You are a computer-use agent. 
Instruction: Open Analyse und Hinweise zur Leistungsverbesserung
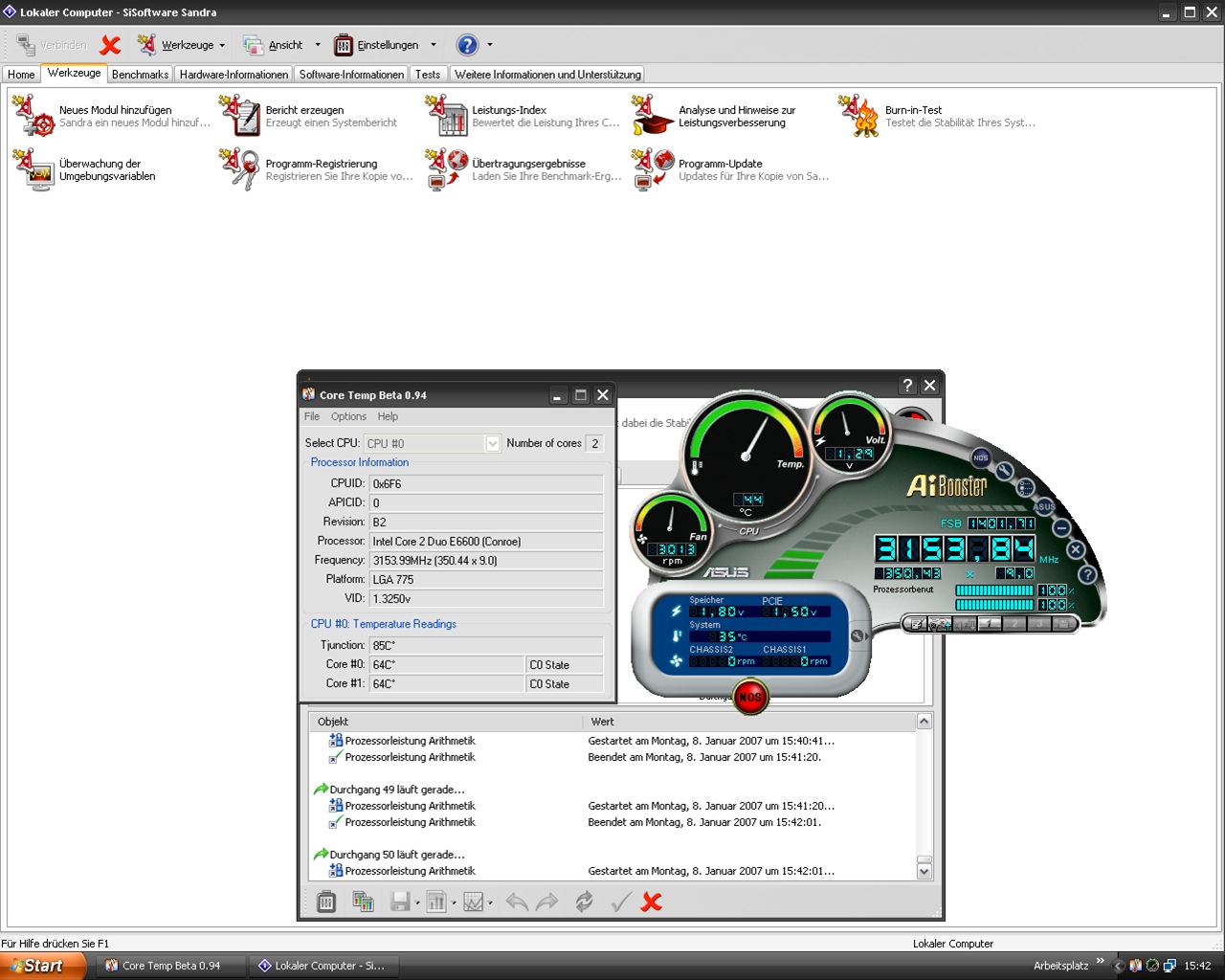coord(714,117)
